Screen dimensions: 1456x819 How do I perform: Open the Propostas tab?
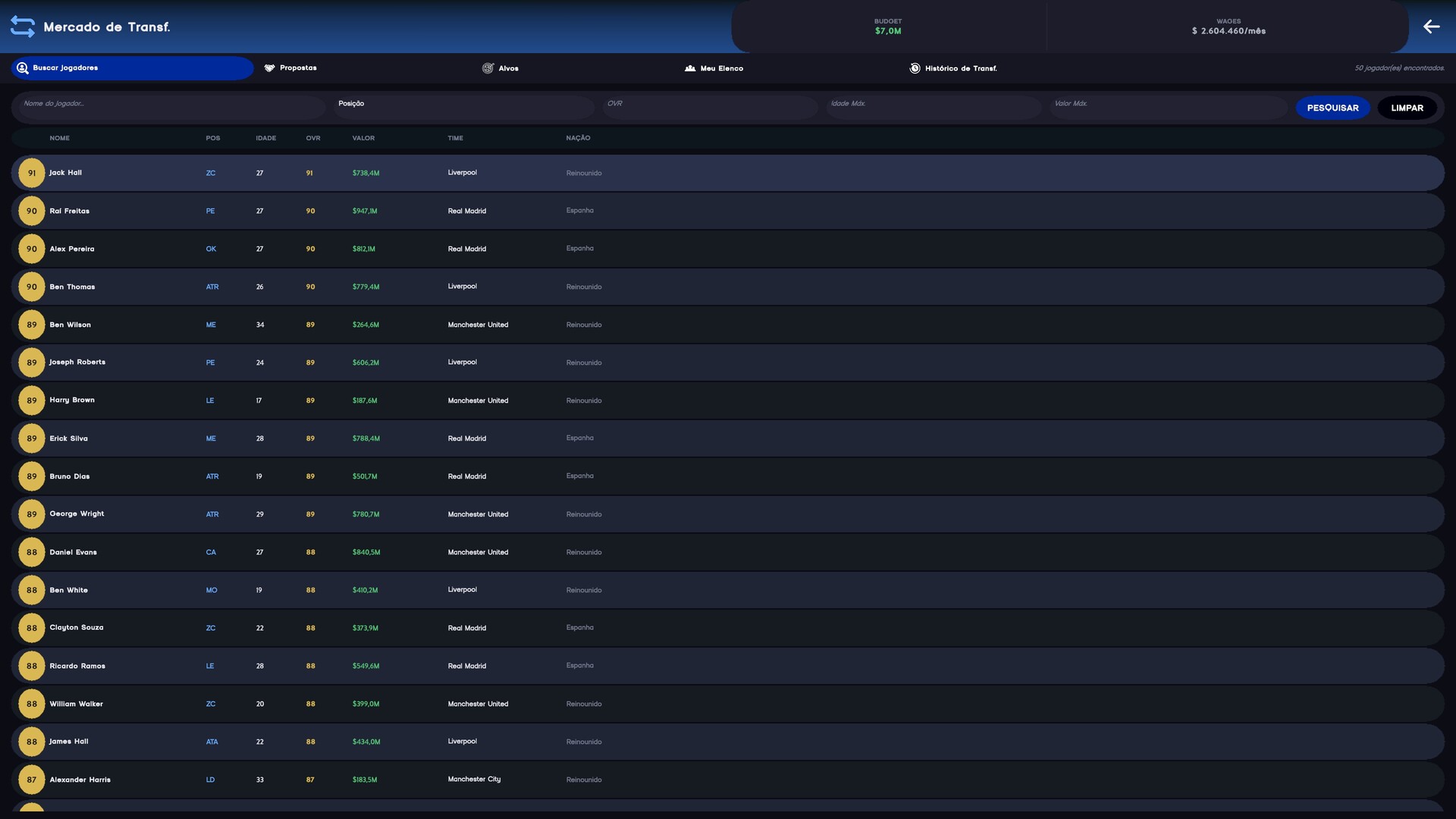[298, 68]
